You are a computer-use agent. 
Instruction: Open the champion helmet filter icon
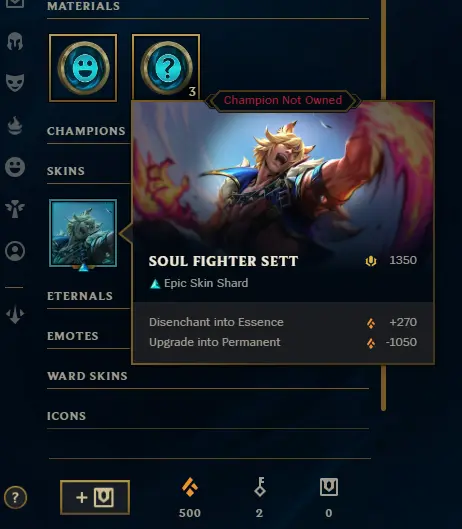15,41
